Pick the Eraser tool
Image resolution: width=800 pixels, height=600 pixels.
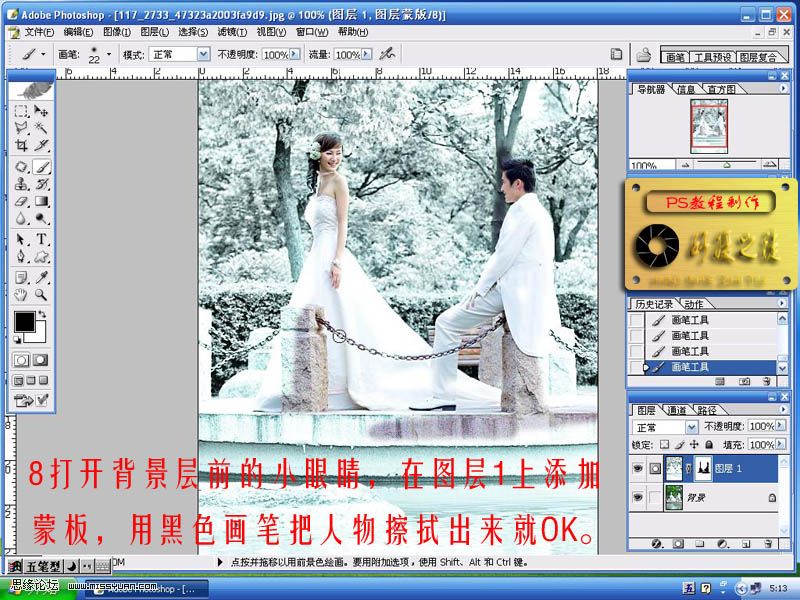pyautogui.click(x=21, y=202)
